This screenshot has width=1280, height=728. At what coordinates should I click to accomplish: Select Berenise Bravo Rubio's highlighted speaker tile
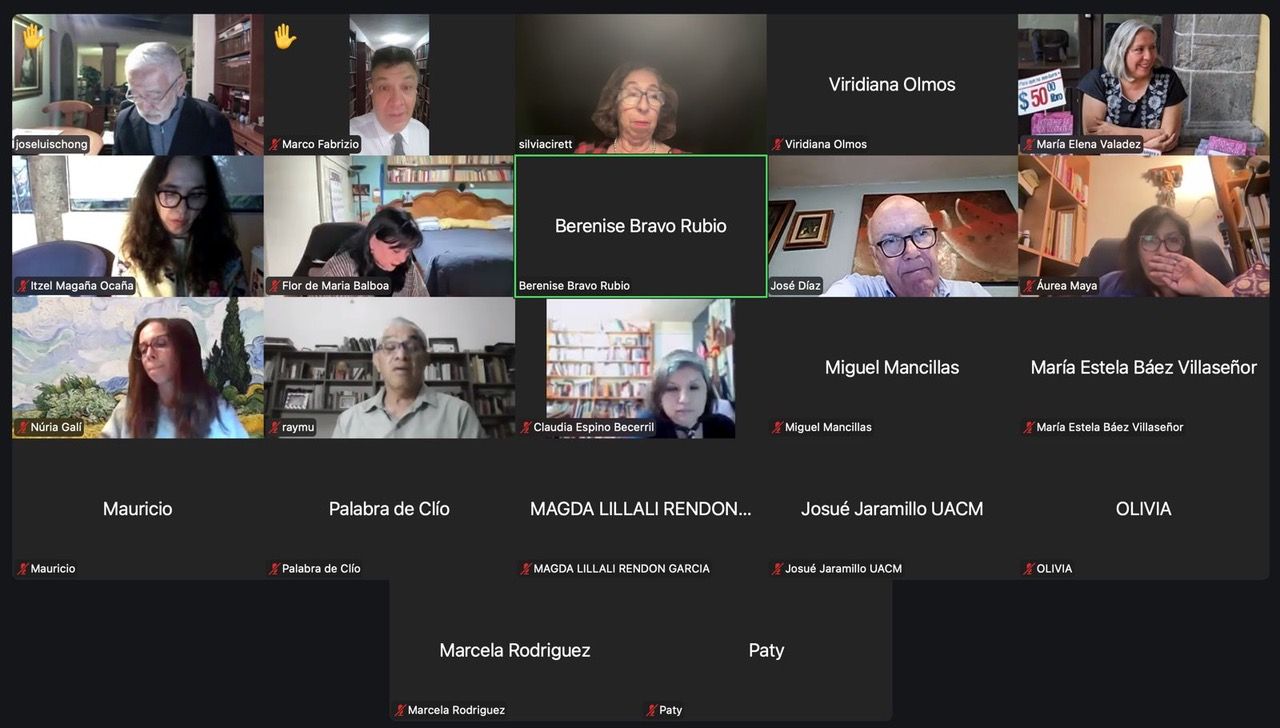click(641, 226)
